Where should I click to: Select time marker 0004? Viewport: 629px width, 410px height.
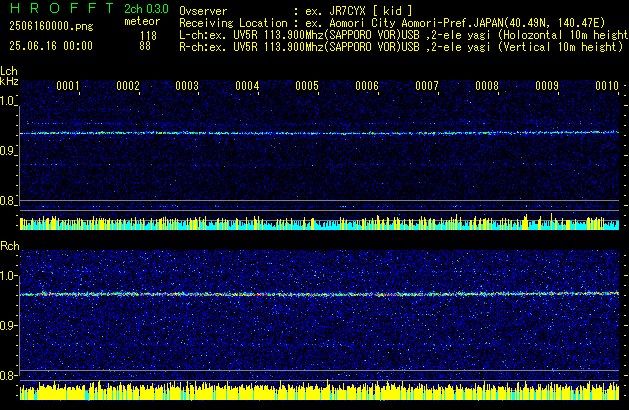tap(248, 86)
